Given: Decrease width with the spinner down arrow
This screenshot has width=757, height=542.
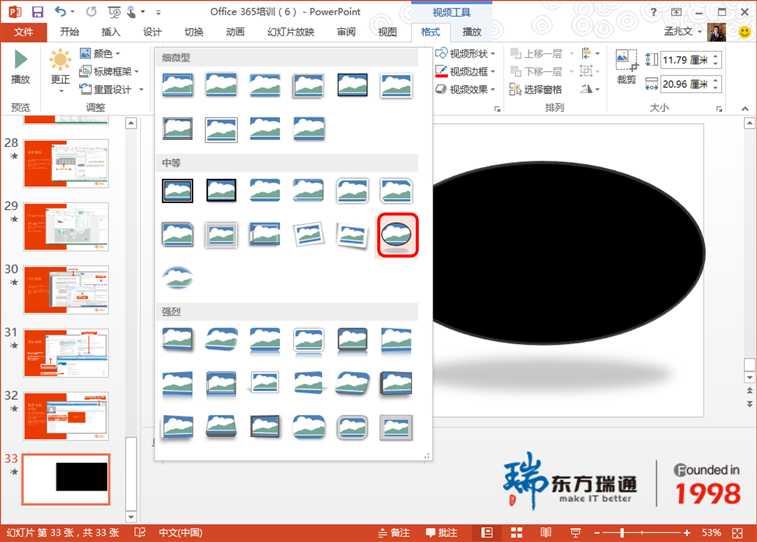Looking at the screenshot, I should [716, 88].
